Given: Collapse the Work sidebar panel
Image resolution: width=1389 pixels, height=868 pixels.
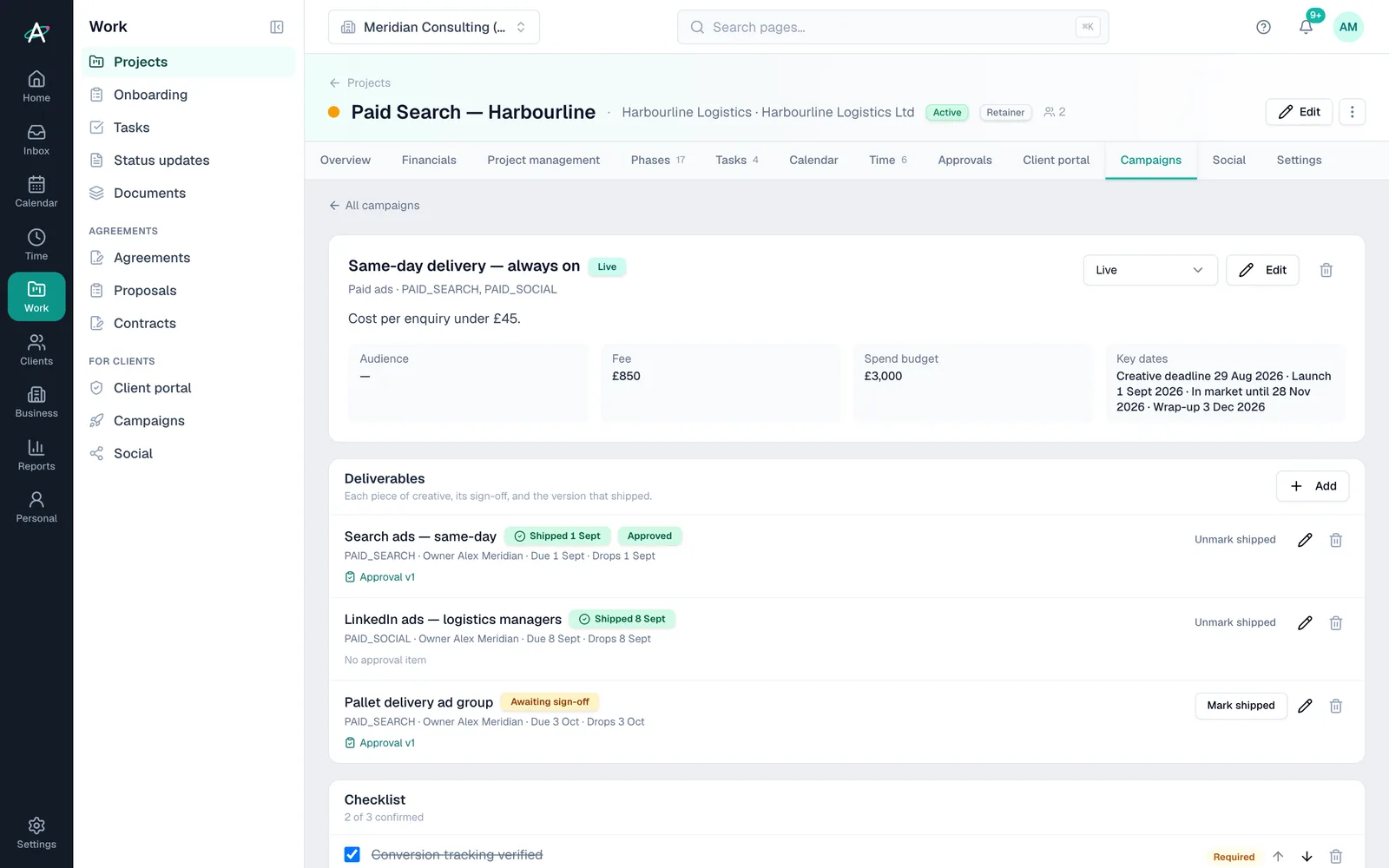Looking at the screenshot, I should pyautogui.click(x=277, y=27).
